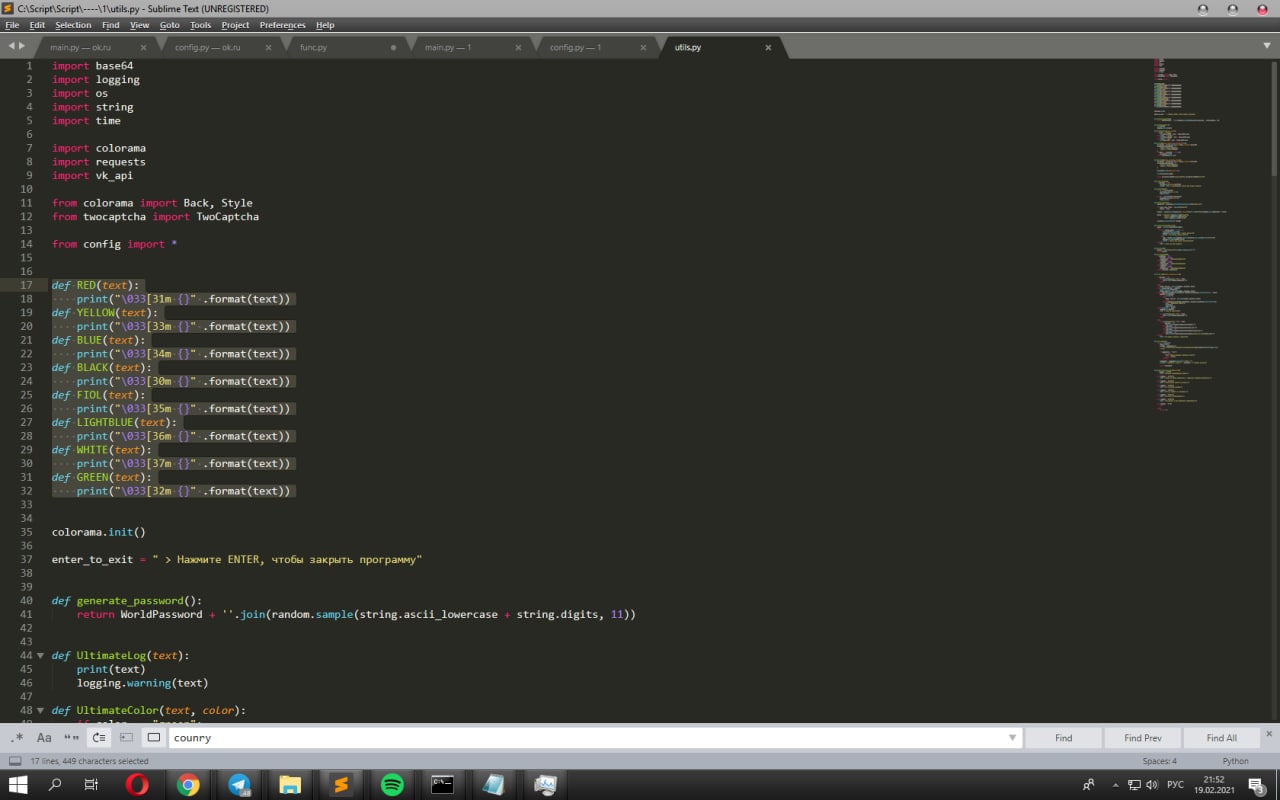Open Windows Task View

(91, 785)
